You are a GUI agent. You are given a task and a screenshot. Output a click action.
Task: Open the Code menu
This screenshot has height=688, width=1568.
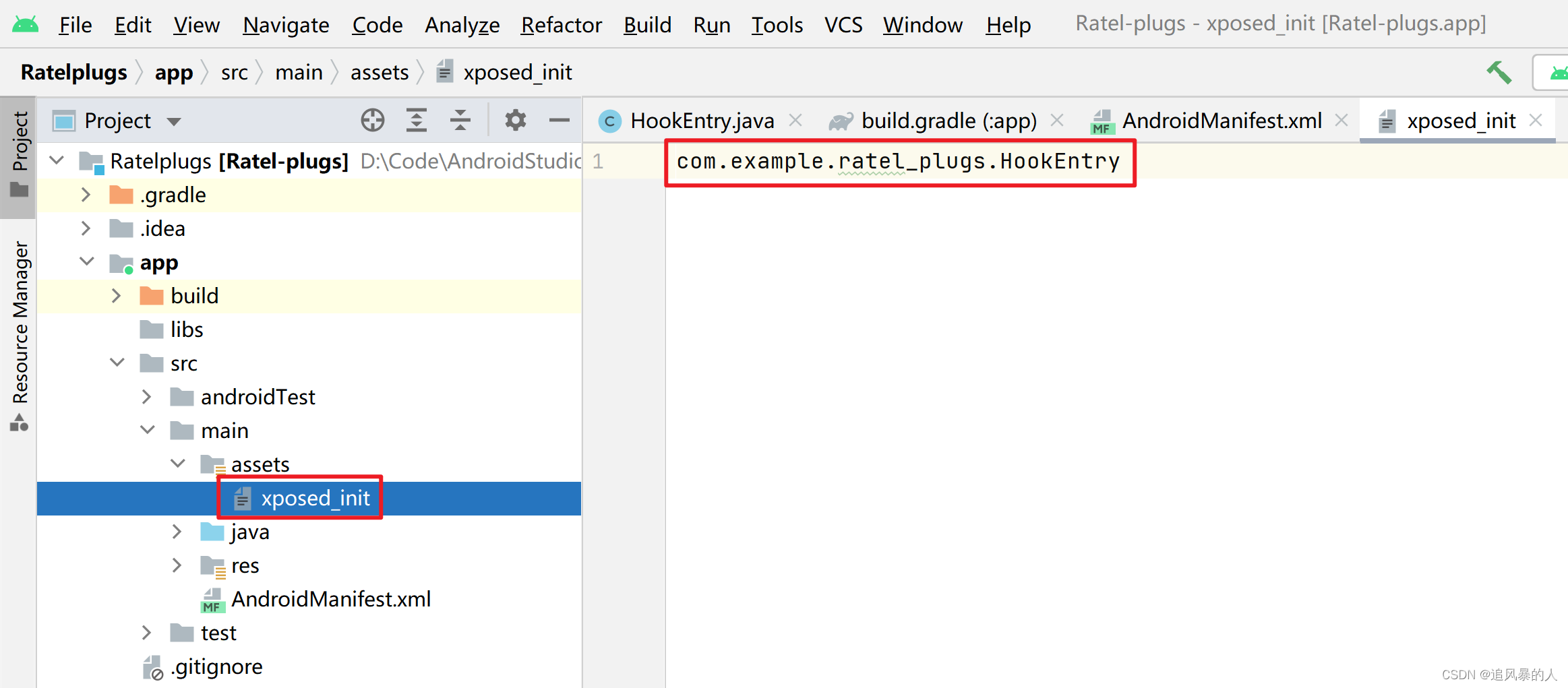point(377,25)
